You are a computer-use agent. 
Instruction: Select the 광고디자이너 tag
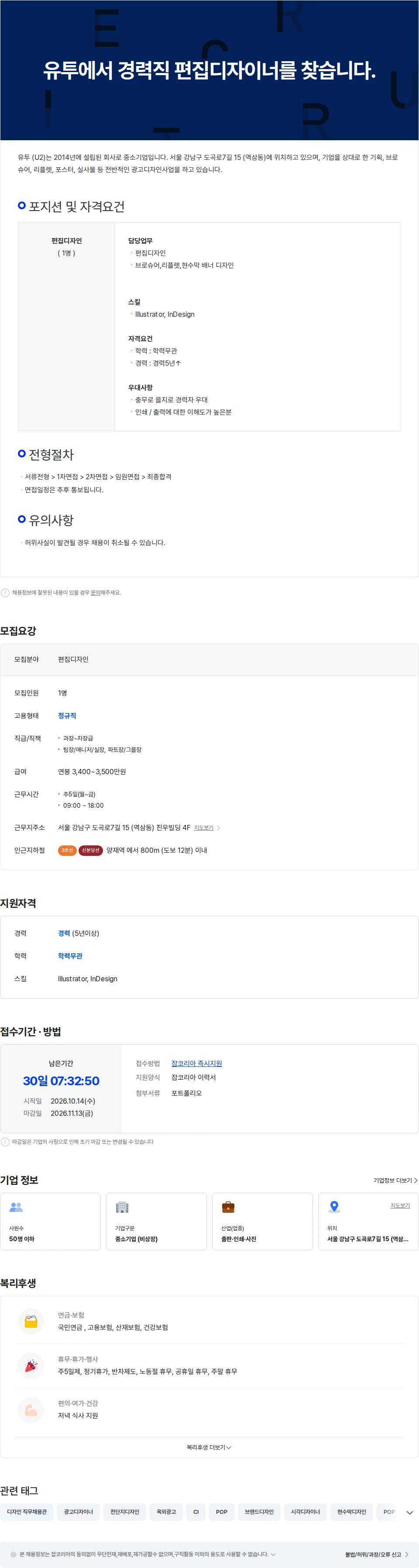(x=79, y=1512)
